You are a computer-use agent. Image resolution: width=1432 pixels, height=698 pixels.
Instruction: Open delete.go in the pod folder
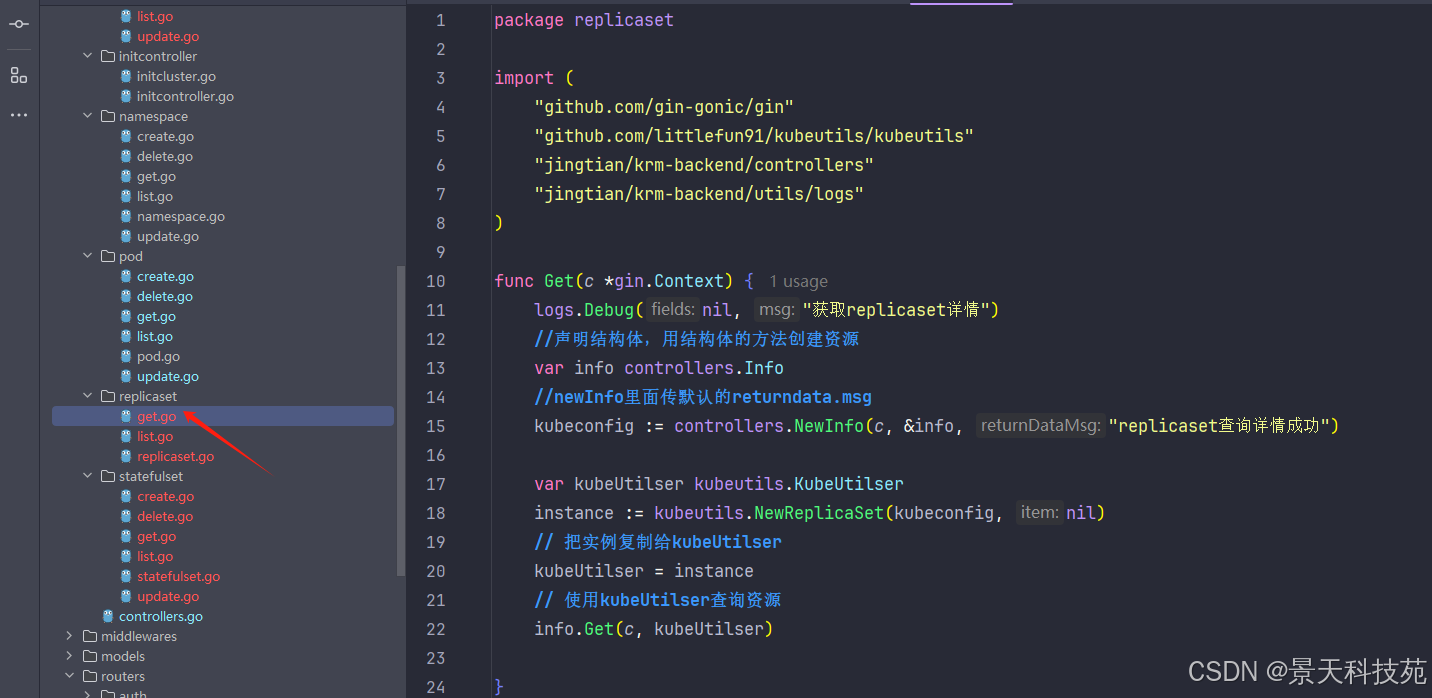click(165, 296)
